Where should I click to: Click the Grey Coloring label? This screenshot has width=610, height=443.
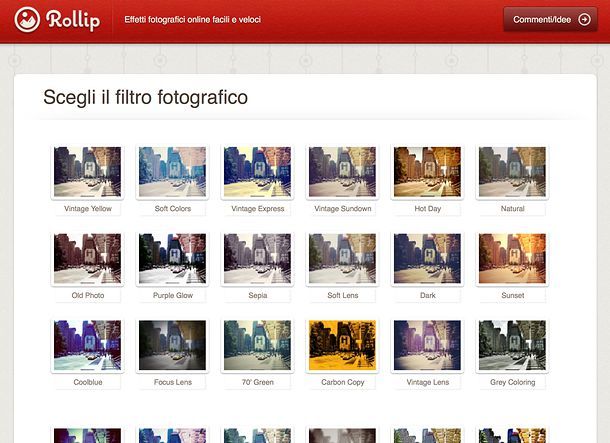tap(512, 382)
